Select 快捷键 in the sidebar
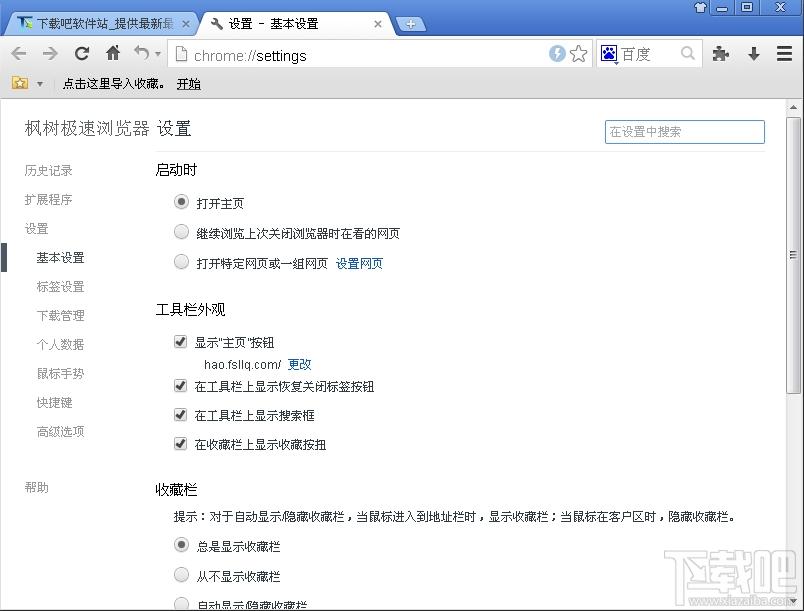This screenshot has width=804, height=611. tap(54, 402)
